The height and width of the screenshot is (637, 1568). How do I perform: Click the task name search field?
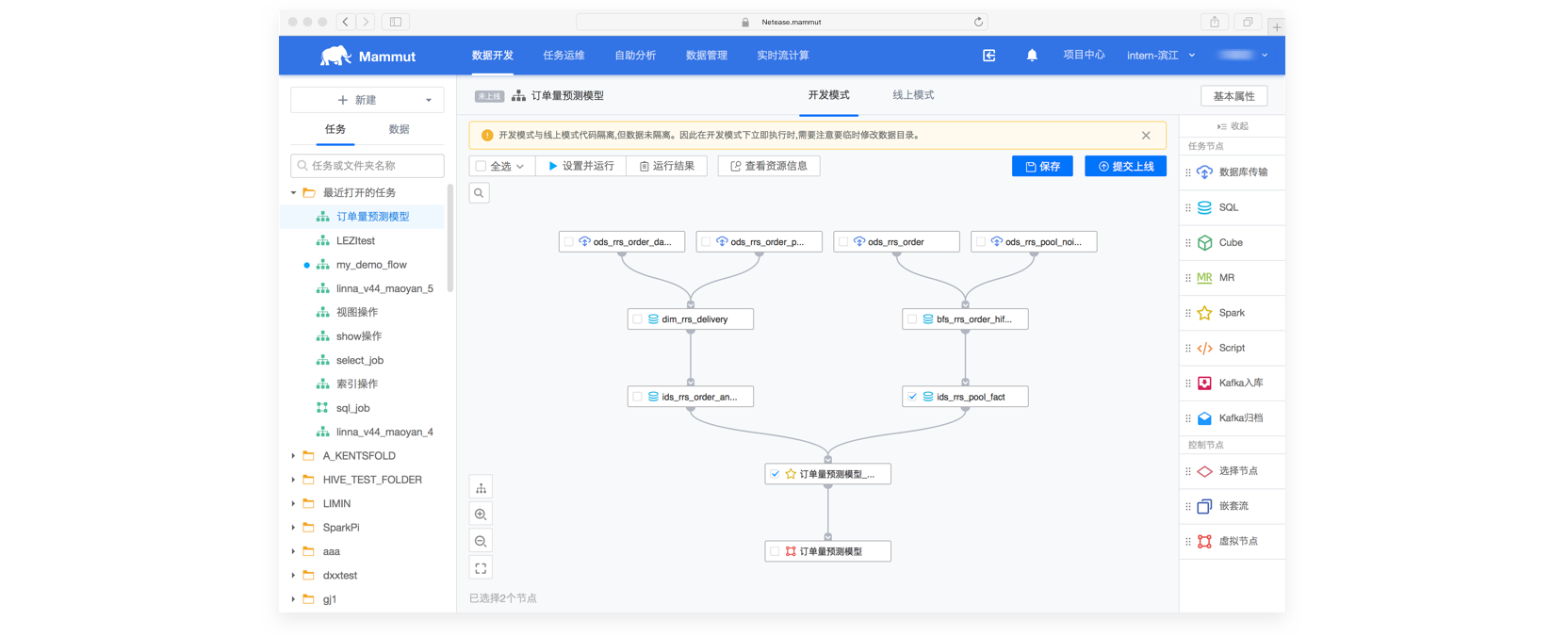[367, 166]
